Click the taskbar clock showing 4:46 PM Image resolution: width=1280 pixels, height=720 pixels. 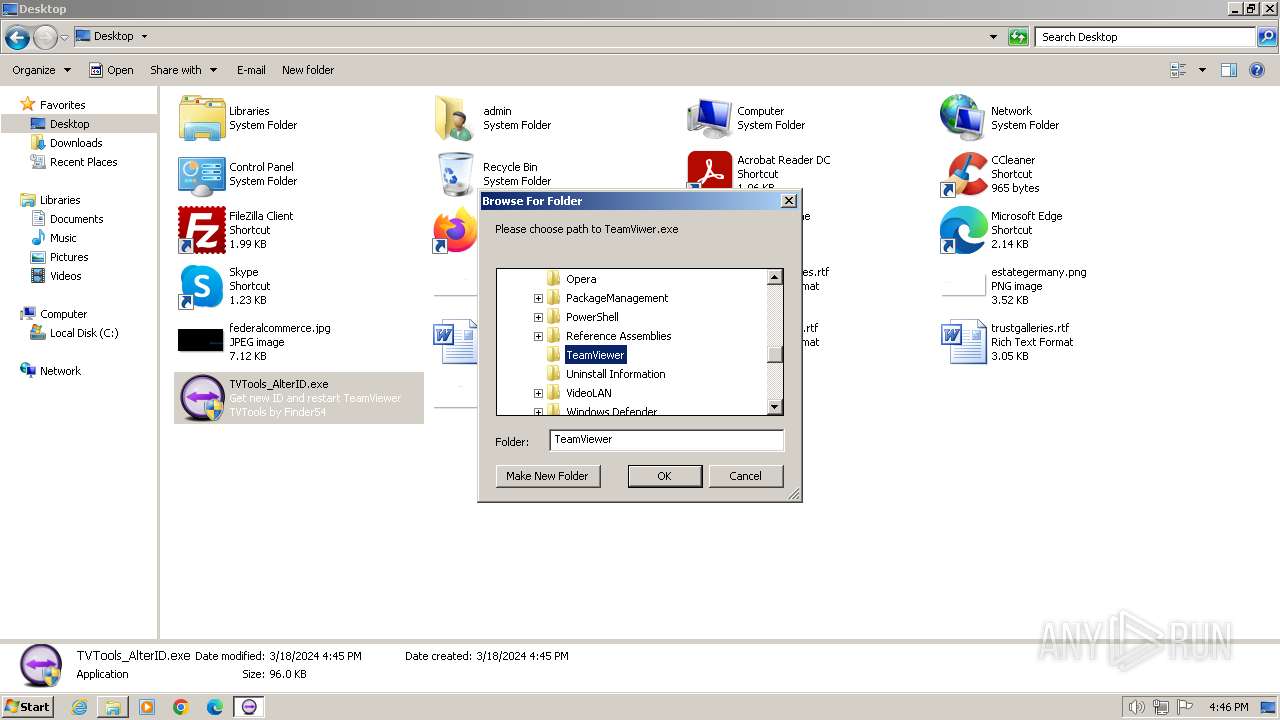(1228, 707)
